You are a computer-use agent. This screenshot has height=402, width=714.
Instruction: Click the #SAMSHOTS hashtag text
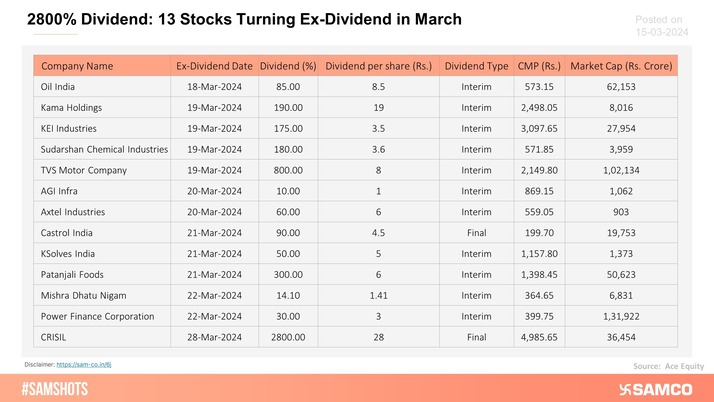pos(55,389)
